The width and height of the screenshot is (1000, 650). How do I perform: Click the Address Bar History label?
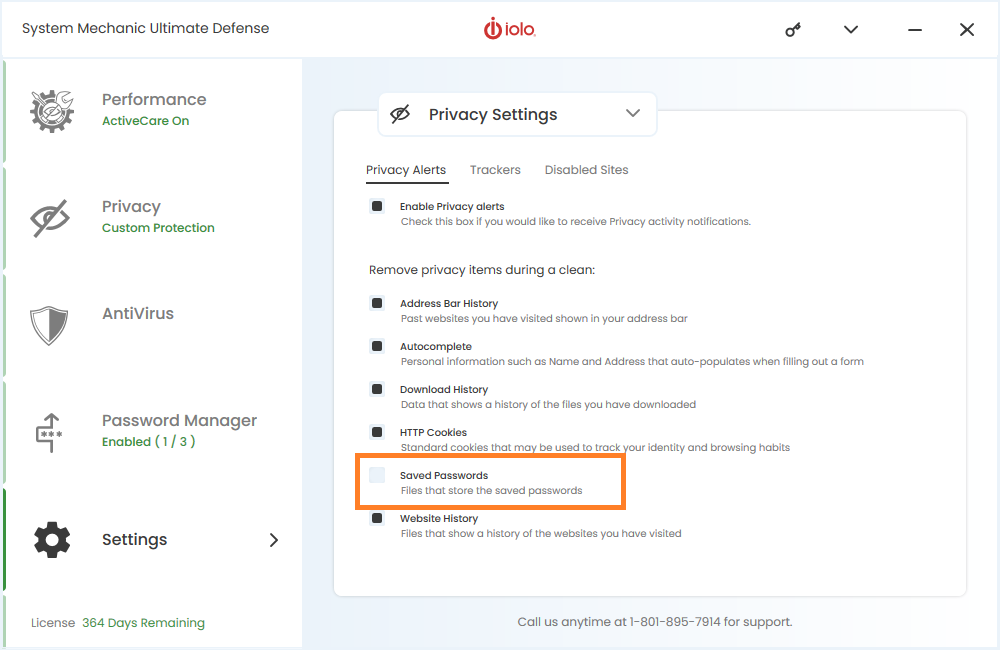[x=449, y=304]
